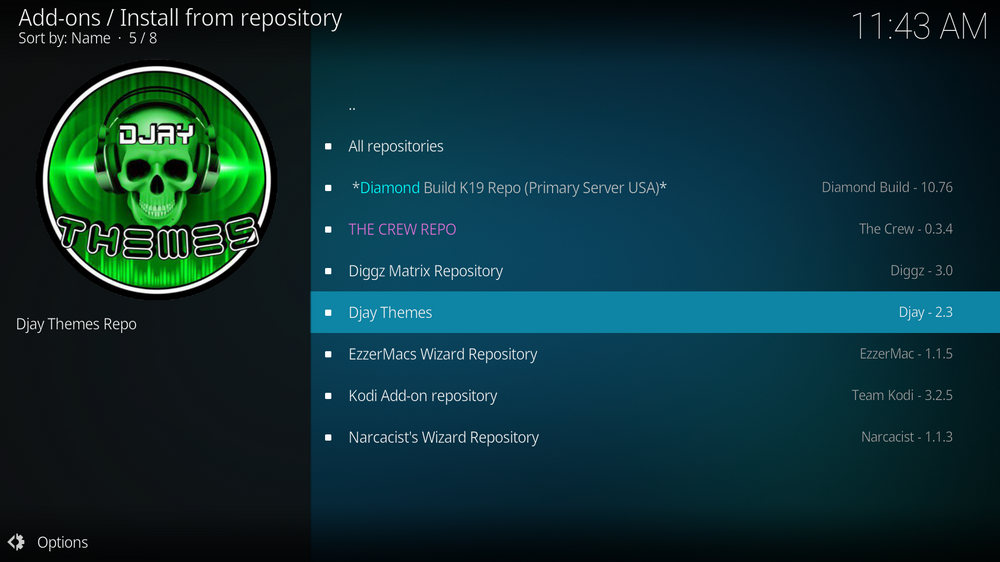Click bullet icon beside All repositories

(328, 146)
